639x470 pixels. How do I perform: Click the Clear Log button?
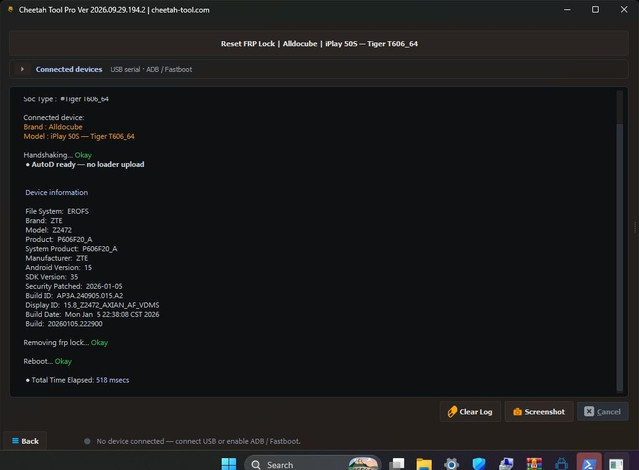click(x=470, y=412)
